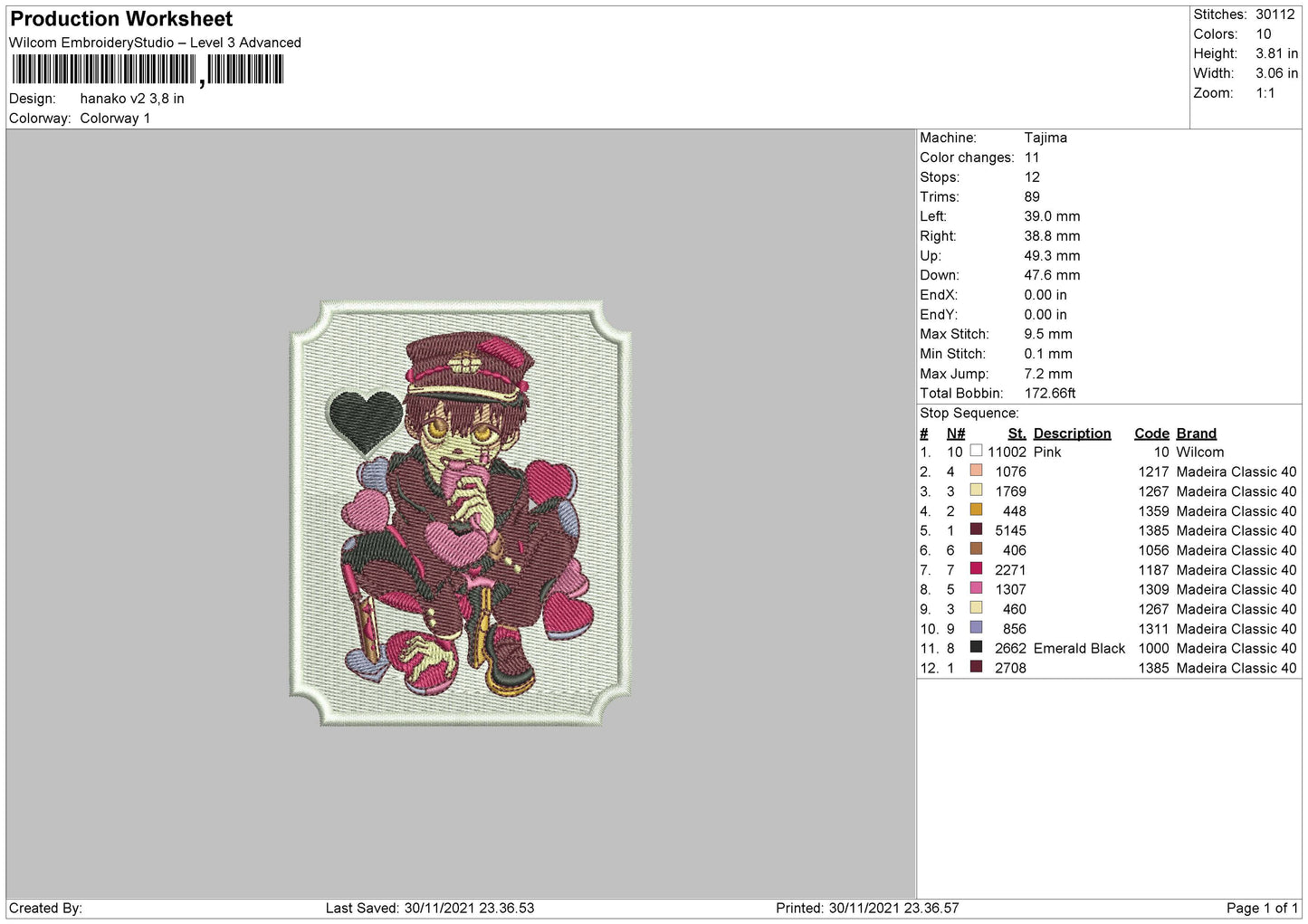Click 'Wilcom EmbroideryStudio – Level 3 Advanced' text
The width and height of the screenshot is (1308, 924).
pyautogui.click(x=155, y=43)
